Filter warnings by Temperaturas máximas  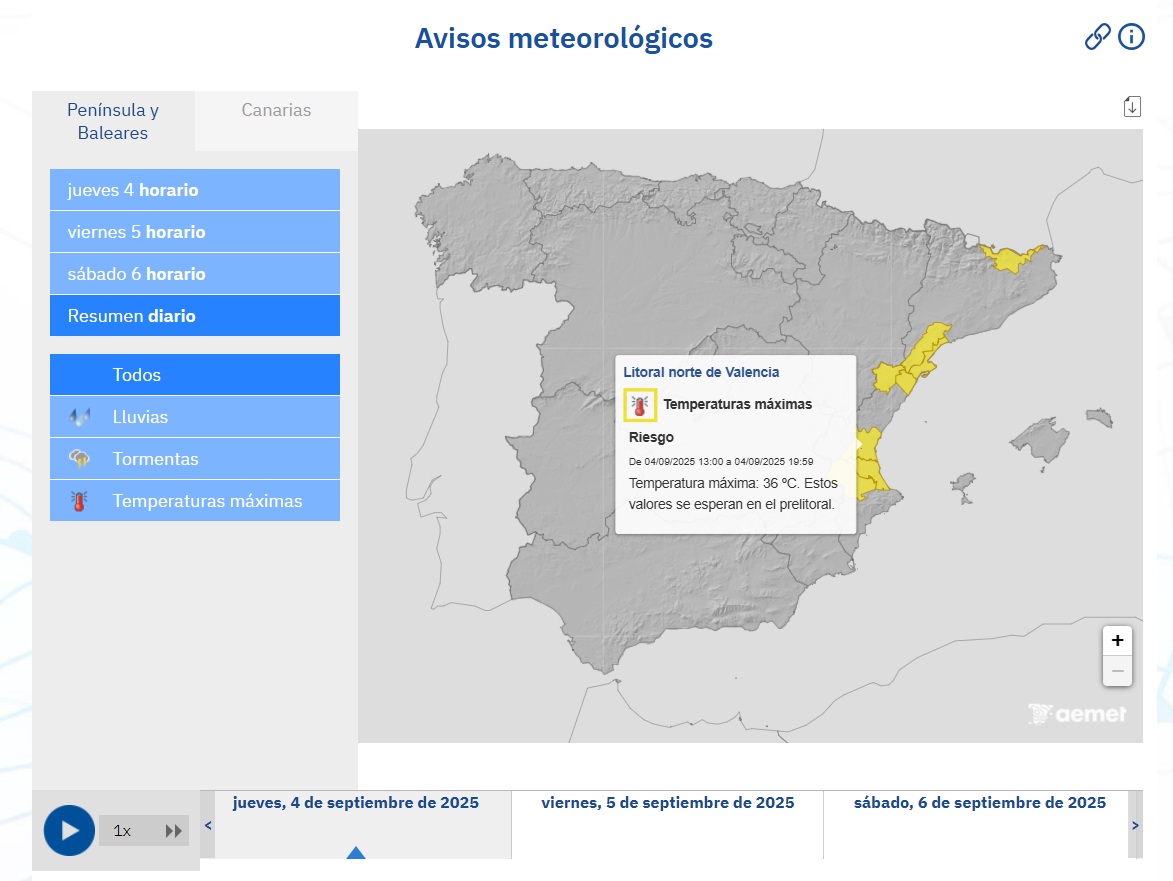point(195,501)
